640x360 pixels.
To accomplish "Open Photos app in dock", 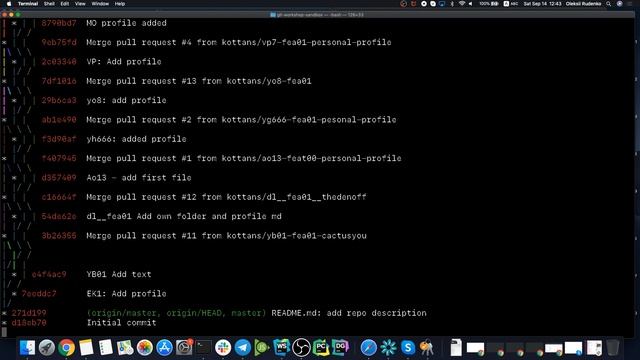I will point(145,348).
